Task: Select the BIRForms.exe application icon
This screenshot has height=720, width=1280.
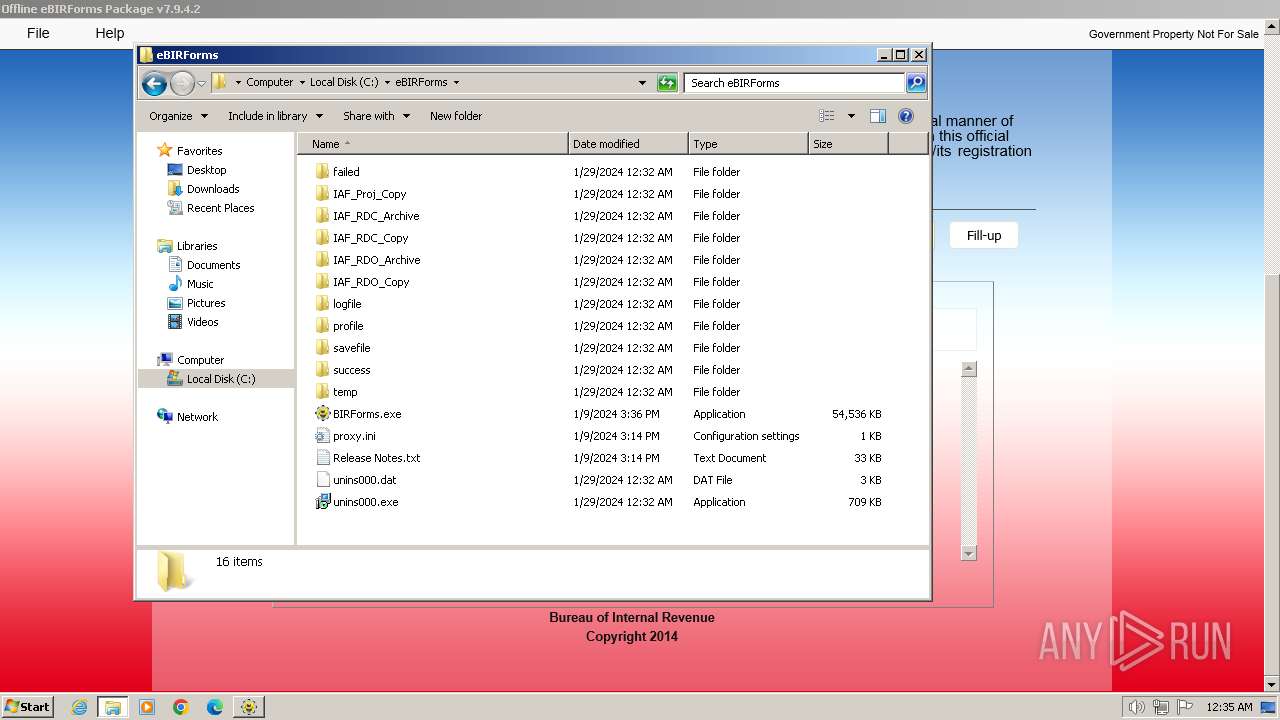Action: 322,414
